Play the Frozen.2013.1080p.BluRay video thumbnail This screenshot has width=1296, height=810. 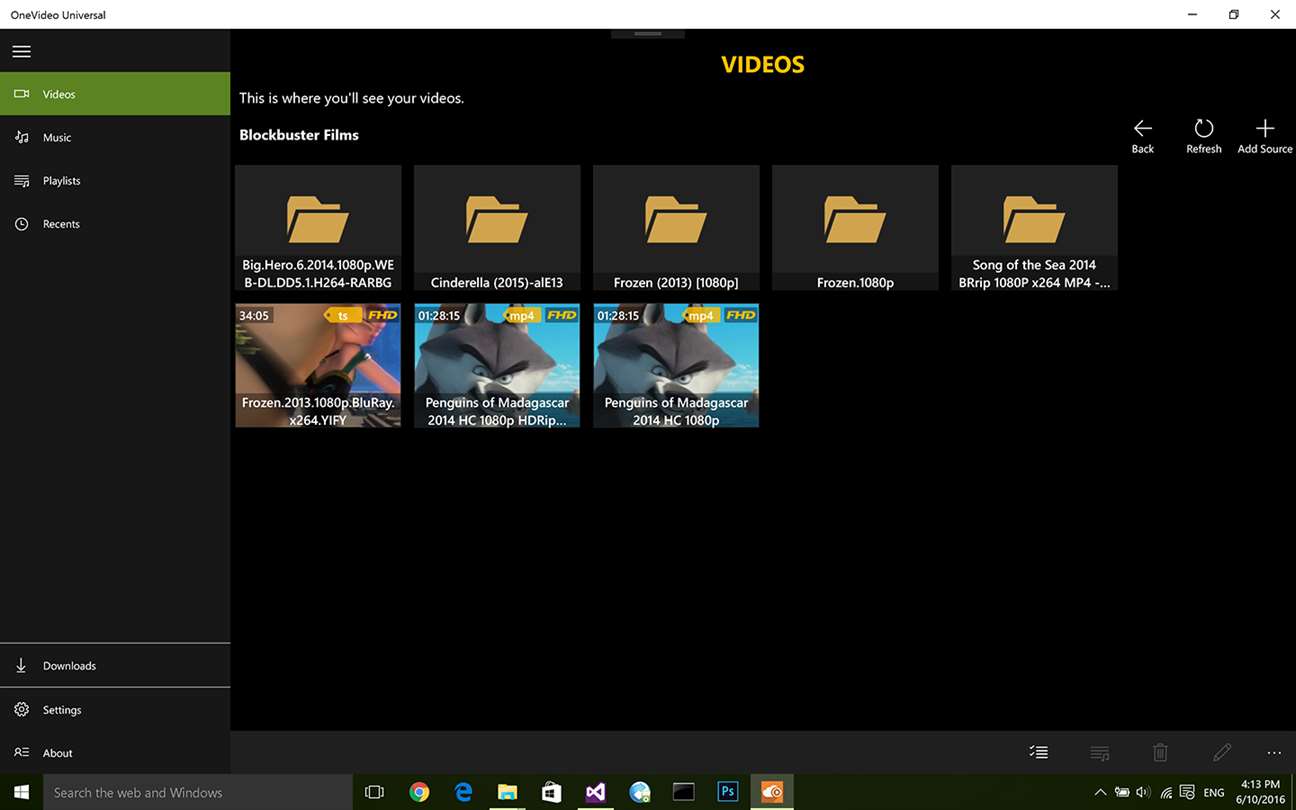click(318, 366)
